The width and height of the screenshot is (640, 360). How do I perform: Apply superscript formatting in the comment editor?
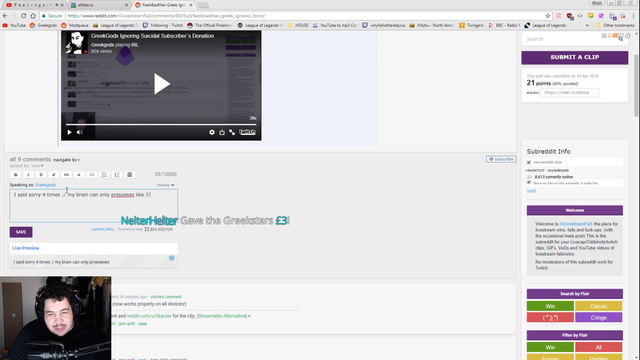[53, 175]
